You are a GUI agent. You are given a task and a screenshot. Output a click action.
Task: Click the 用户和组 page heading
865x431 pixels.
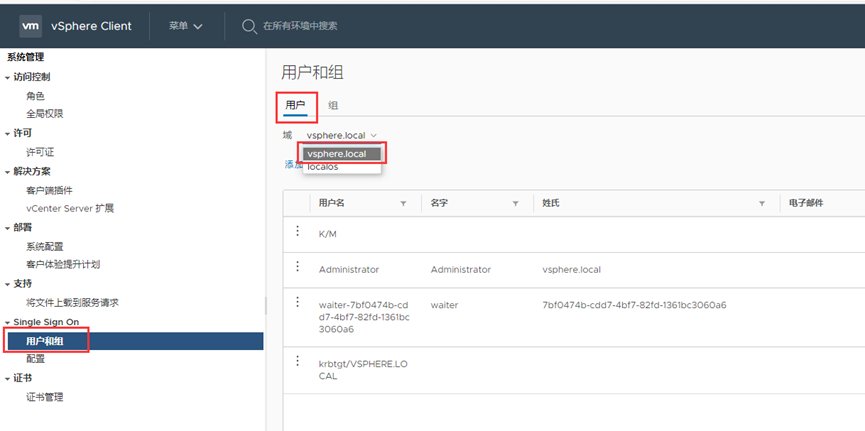tap(312, 73)
